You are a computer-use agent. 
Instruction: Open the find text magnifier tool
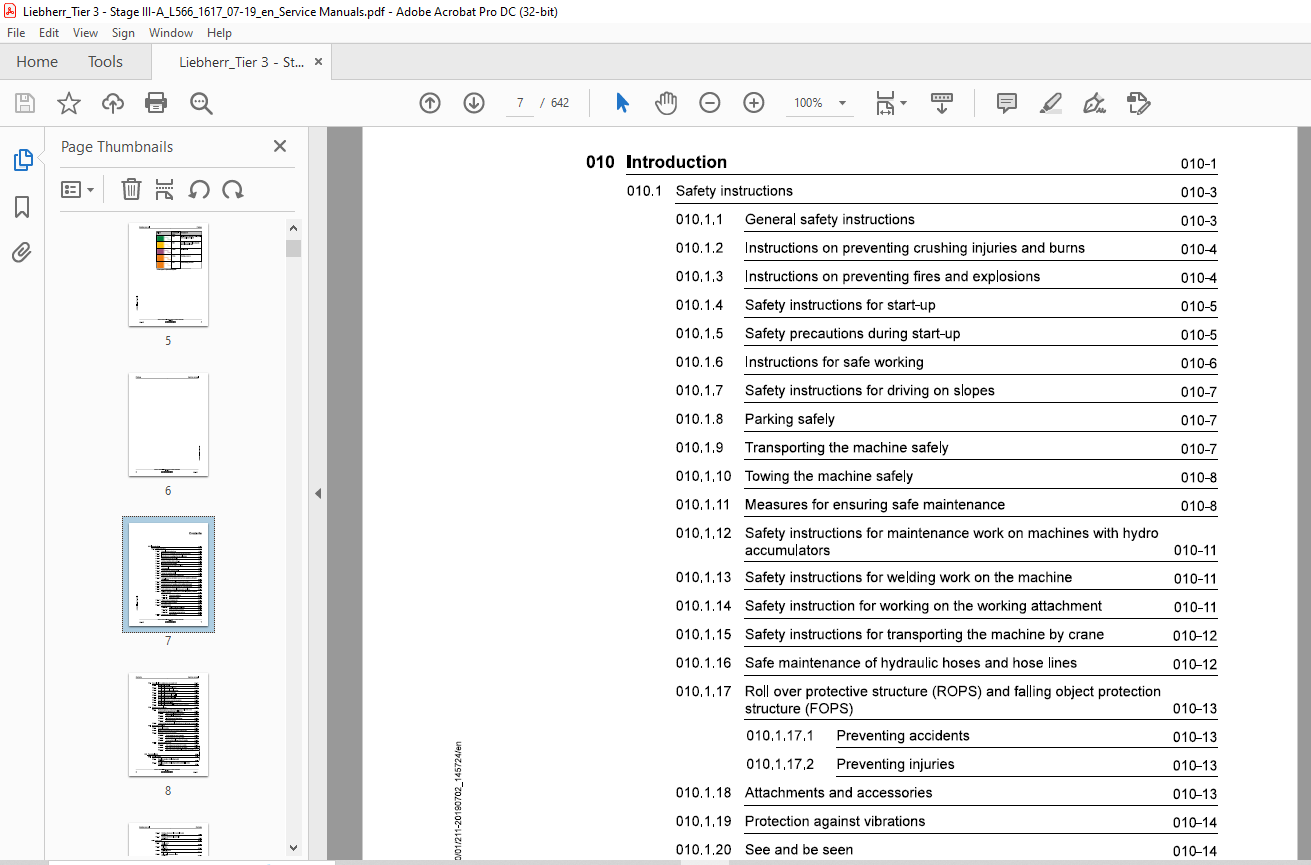(201, 103)
